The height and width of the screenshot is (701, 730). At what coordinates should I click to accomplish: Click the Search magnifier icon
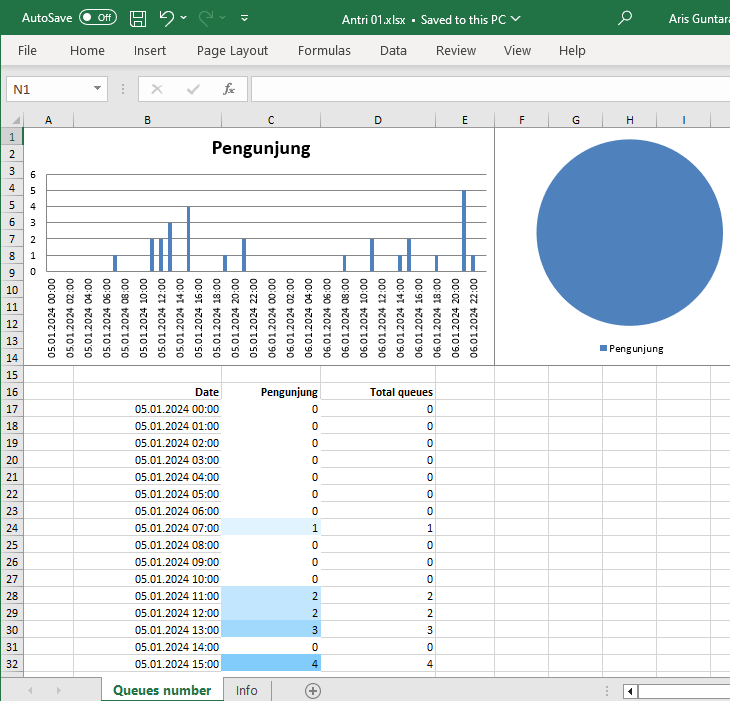625,18
